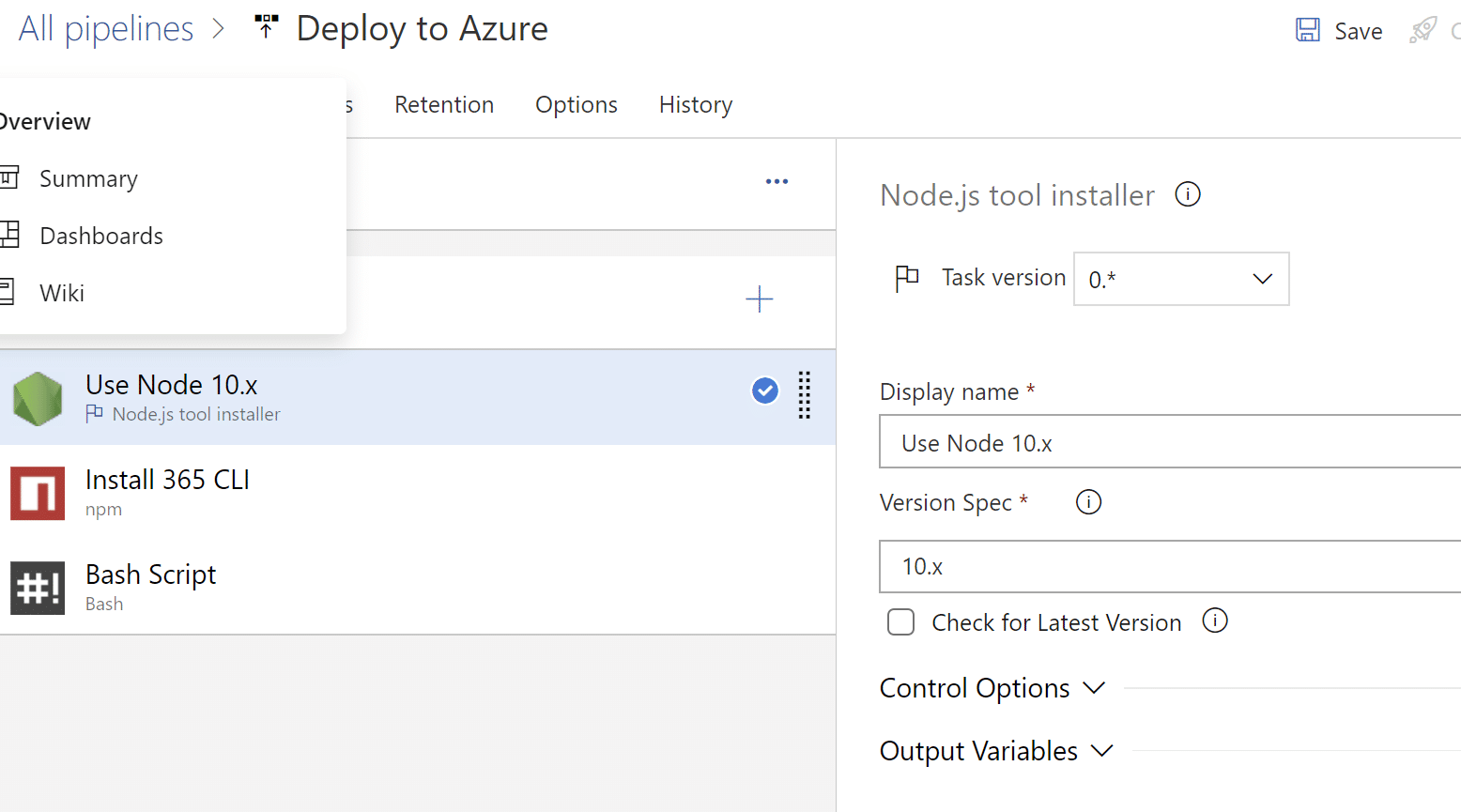Select the Install 365 CLI task
The width and height of the screenshot is (1461, 812).
[x=418, y=492]
